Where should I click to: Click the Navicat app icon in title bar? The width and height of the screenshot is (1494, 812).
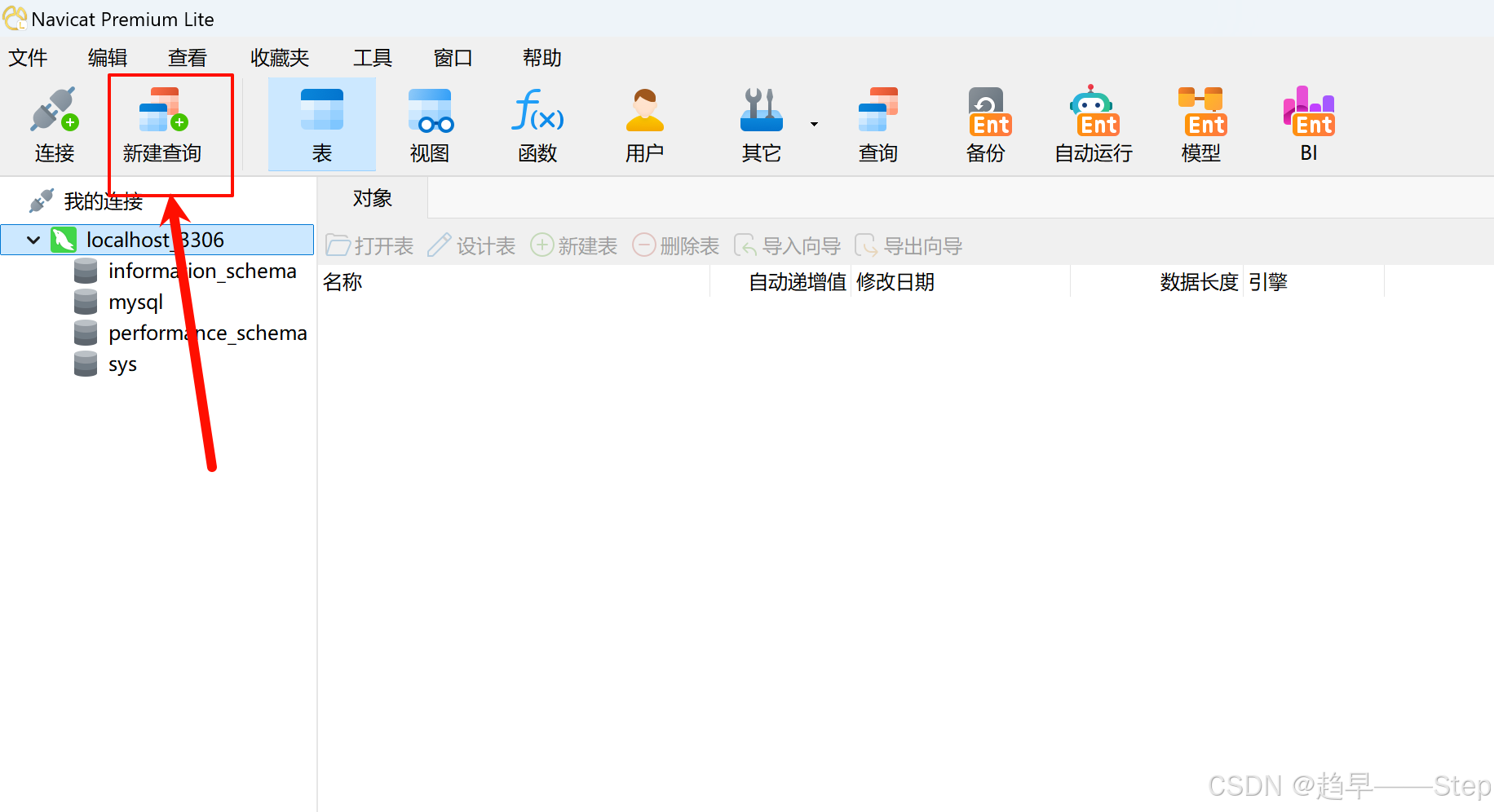[15, 18]
